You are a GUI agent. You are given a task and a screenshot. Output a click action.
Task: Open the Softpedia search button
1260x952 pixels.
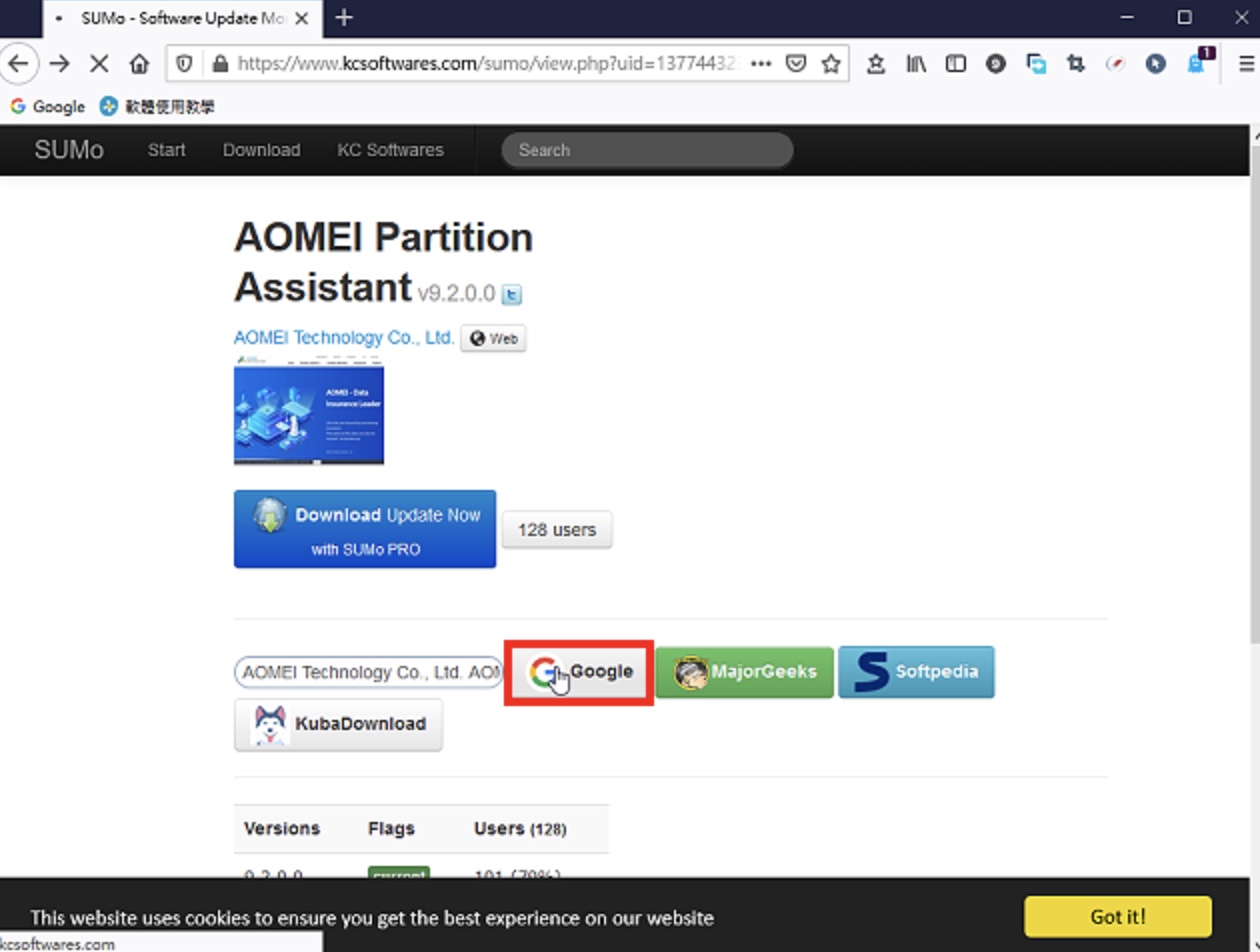click(916, 672)
